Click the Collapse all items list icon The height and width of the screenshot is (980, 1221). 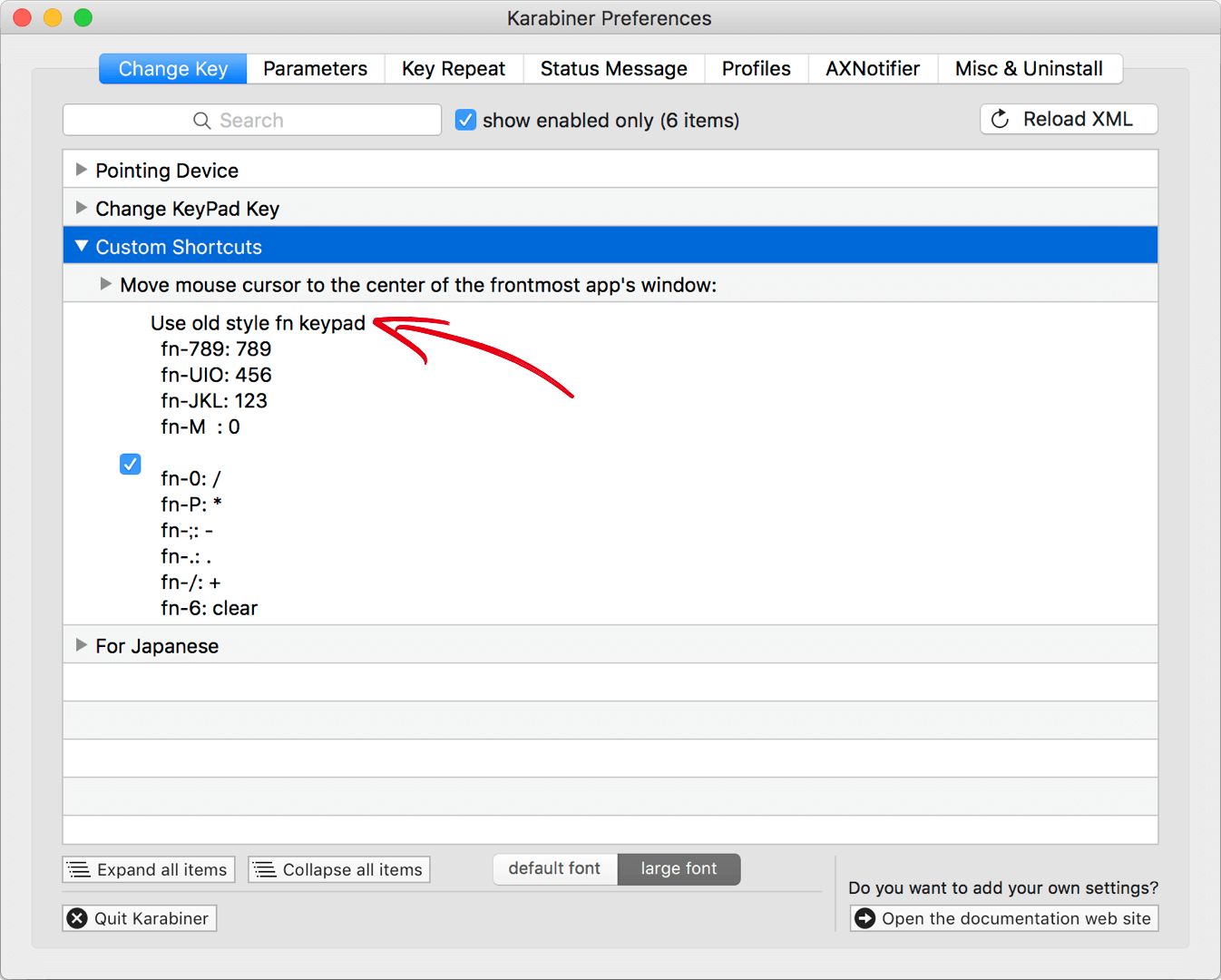click(265, 869)
